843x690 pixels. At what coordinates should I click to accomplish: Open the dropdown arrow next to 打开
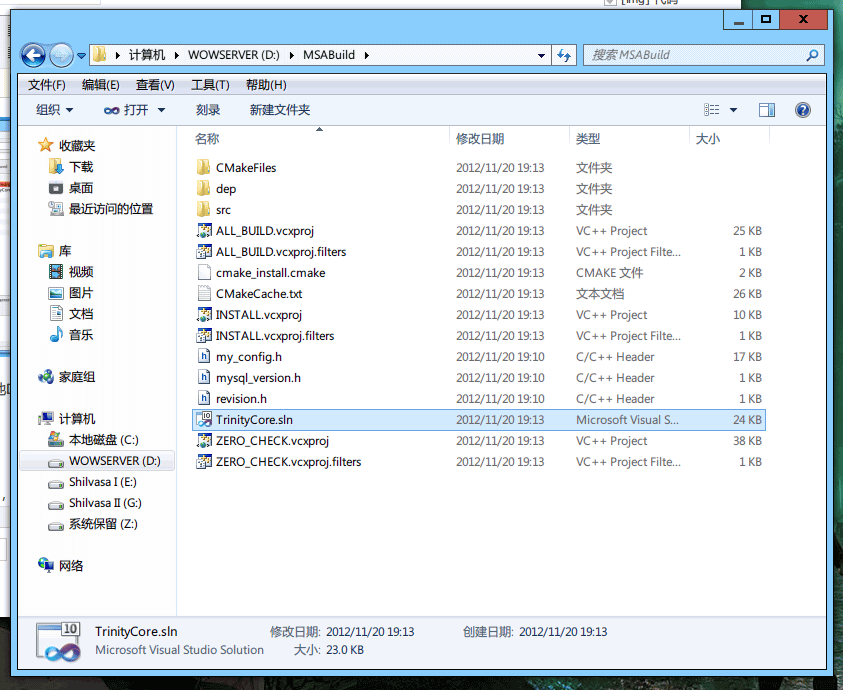(x=161, y=110)
